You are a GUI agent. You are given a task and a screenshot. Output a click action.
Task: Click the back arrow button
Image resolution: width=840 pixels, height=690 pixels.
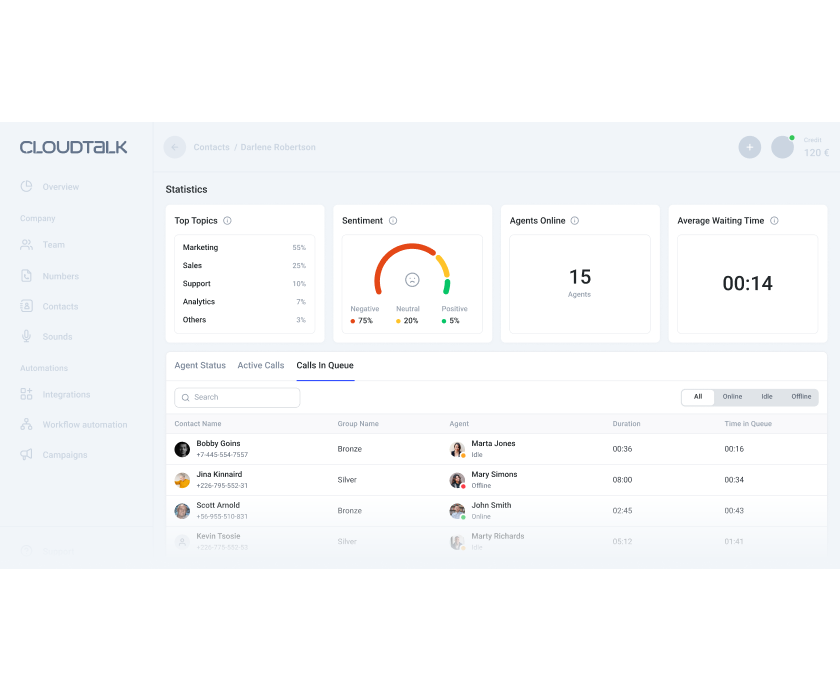175,147
